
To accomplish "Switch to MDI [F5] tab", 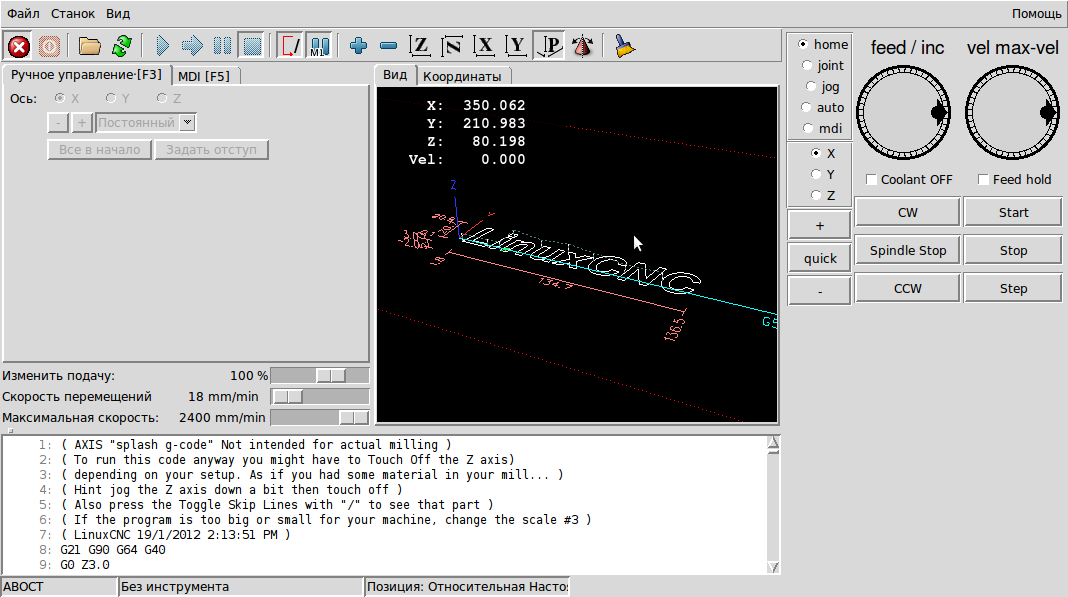I will 204,76.
